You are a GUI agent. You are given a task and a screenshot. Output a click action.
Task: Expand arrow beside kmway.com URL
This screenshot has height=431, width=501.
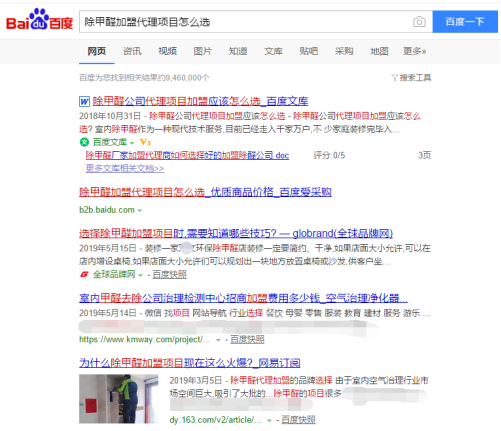pos(218,340)
